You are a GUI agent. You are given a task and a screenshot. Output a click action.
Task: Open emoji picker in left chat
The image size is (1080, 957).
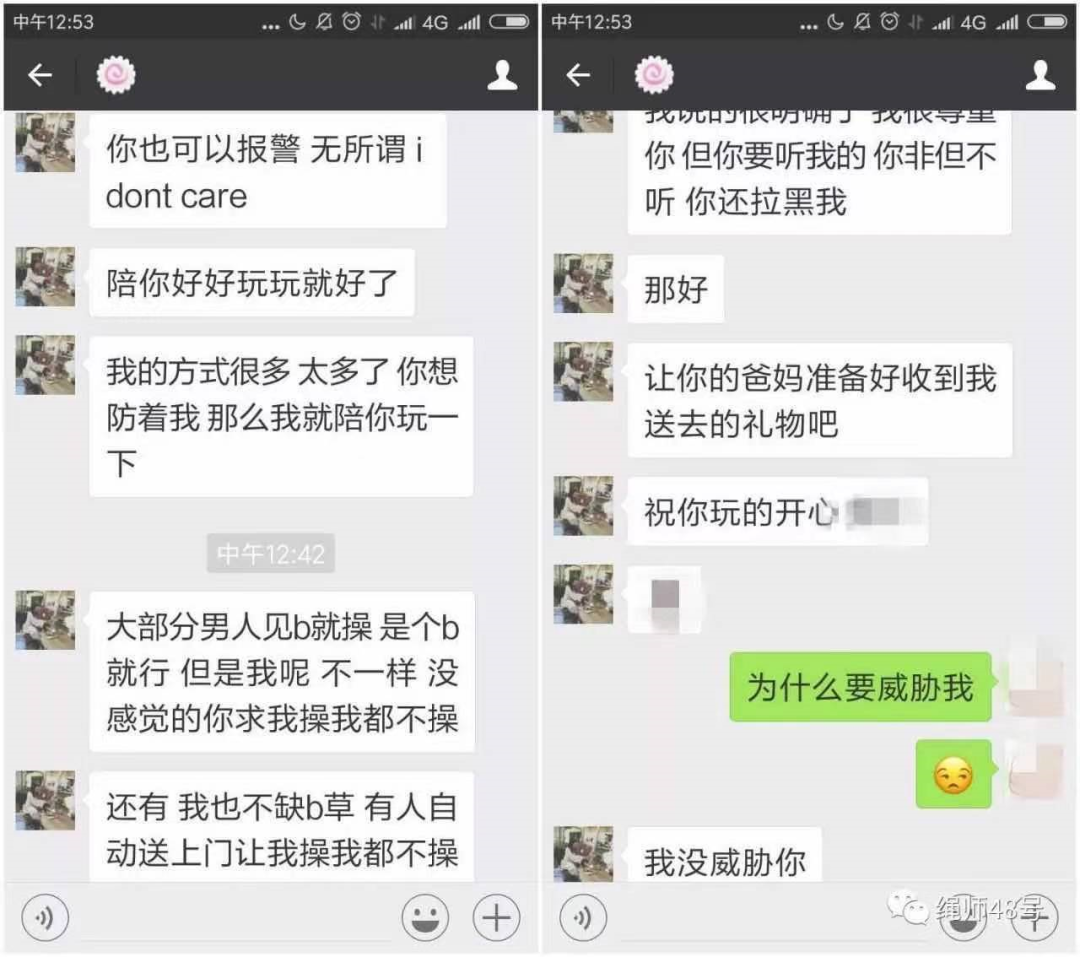click(425, 918)
